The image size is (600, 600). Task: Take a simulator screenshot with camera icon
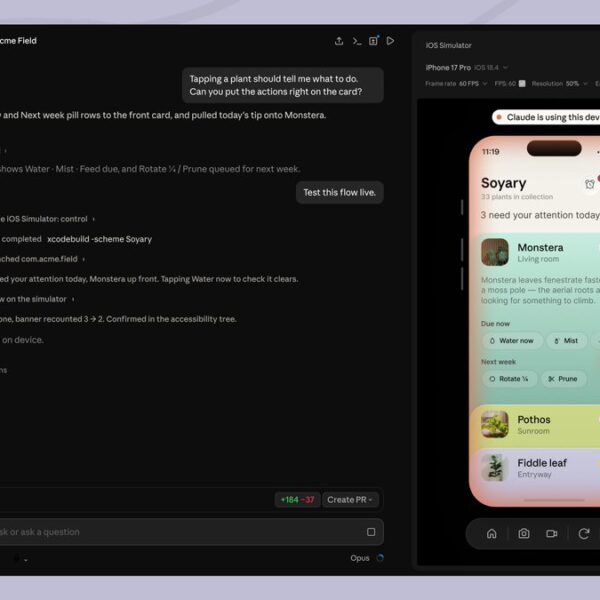[524, 533]
